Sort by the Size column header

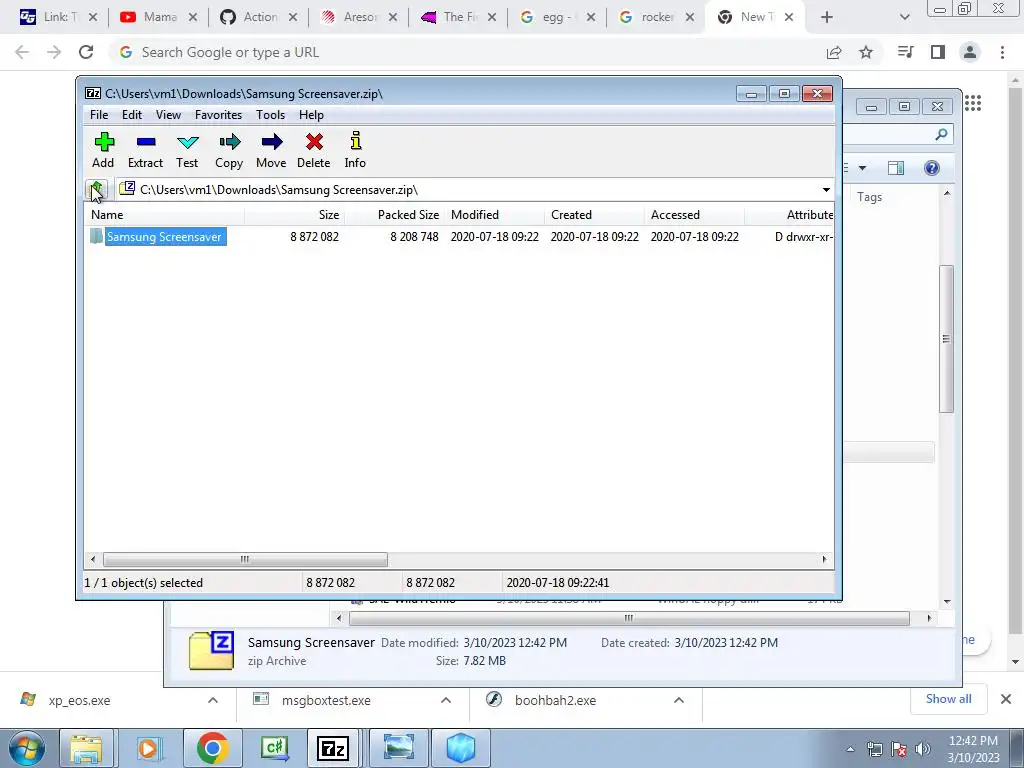click(295, 215)
